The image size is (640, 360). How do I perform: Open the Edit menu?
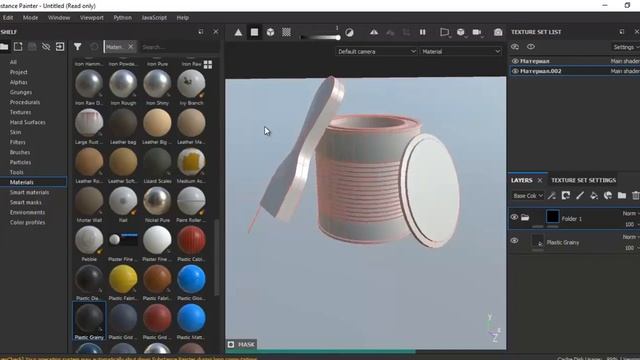(x=8, y=18)
